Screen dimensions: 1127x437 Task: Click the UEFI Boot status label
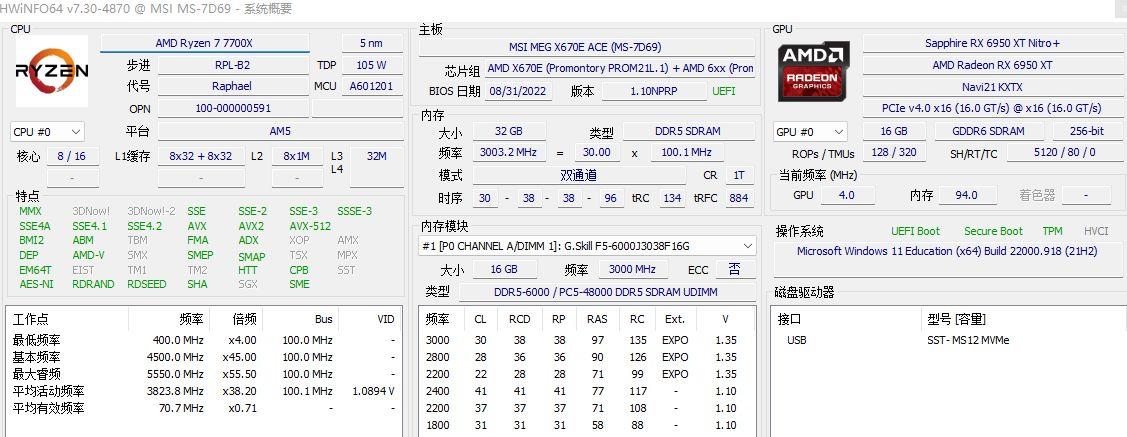click(915, 231)
